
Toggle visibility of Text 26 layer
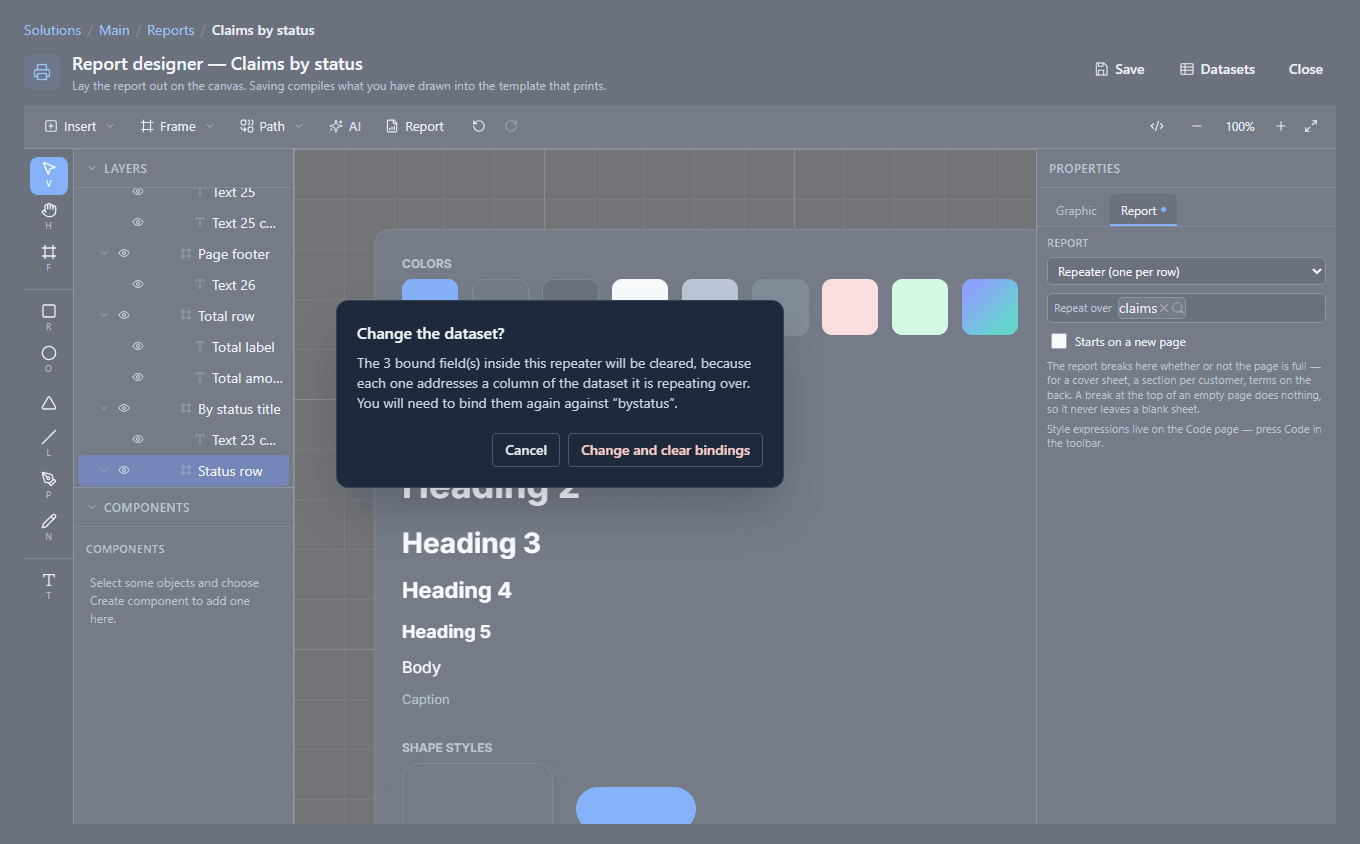pyautogui.click(x=138, y=285)
